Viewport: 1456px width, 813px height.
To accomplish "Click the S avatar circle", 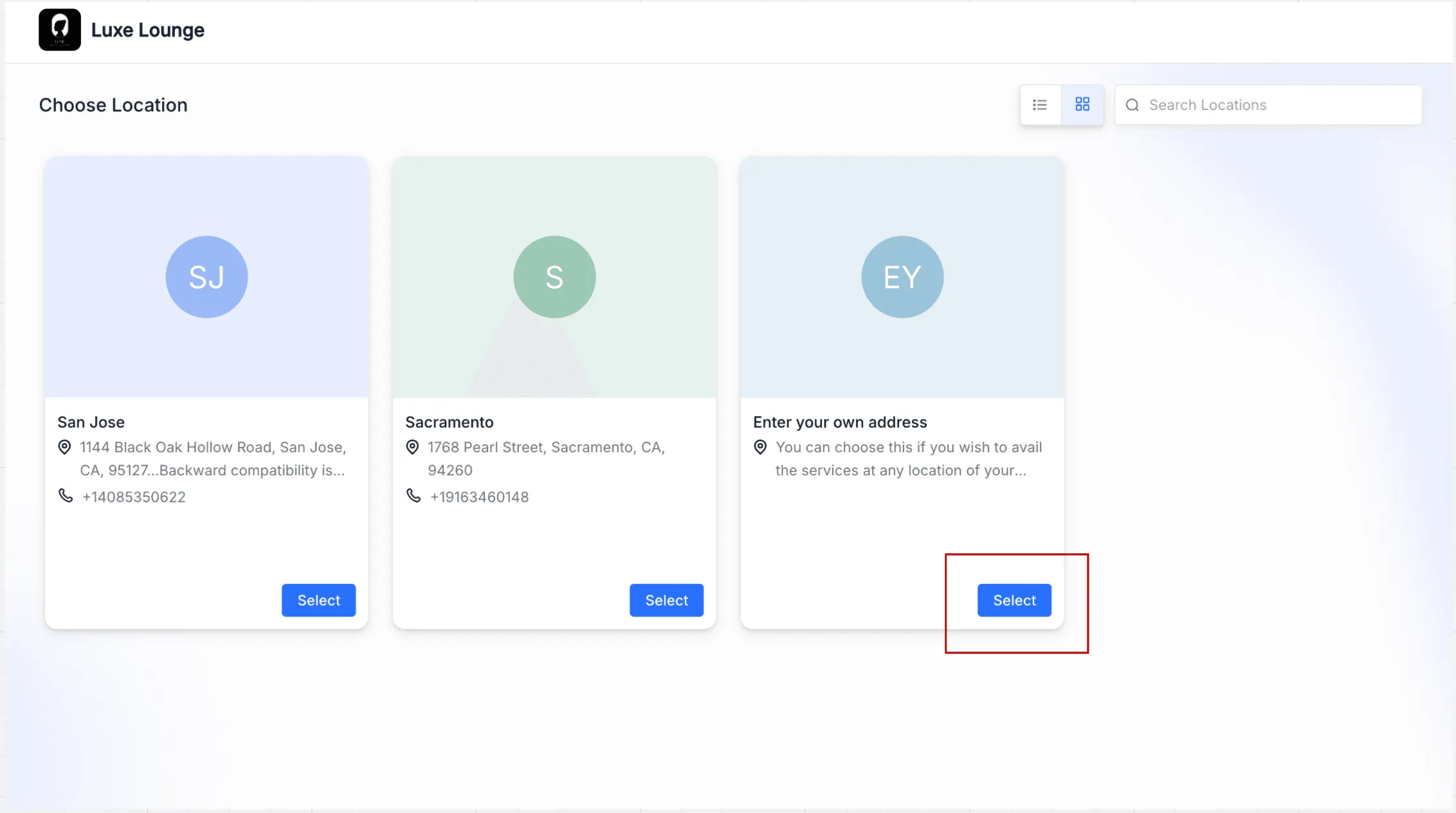I will (554, 277).
